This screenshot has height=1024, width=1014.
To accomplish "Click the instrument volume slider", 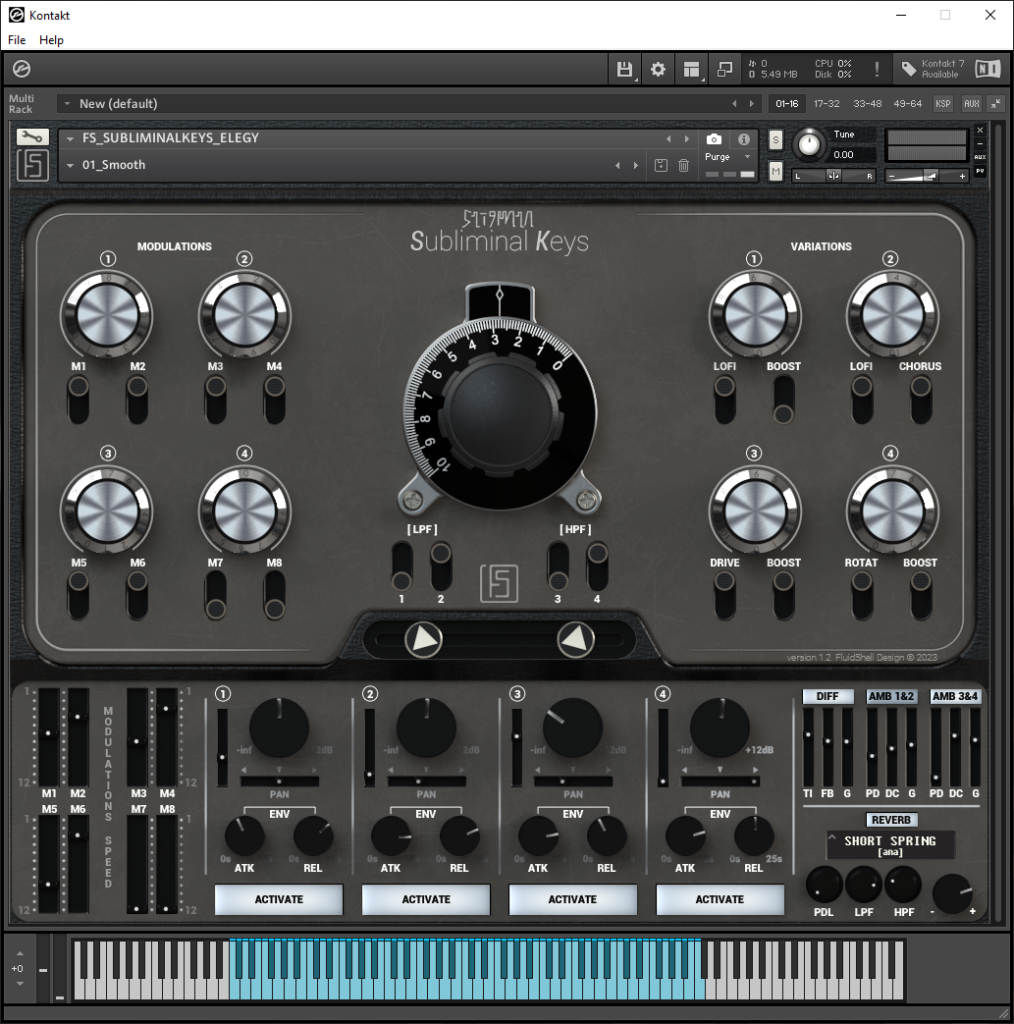I will [x=926, y=176].
